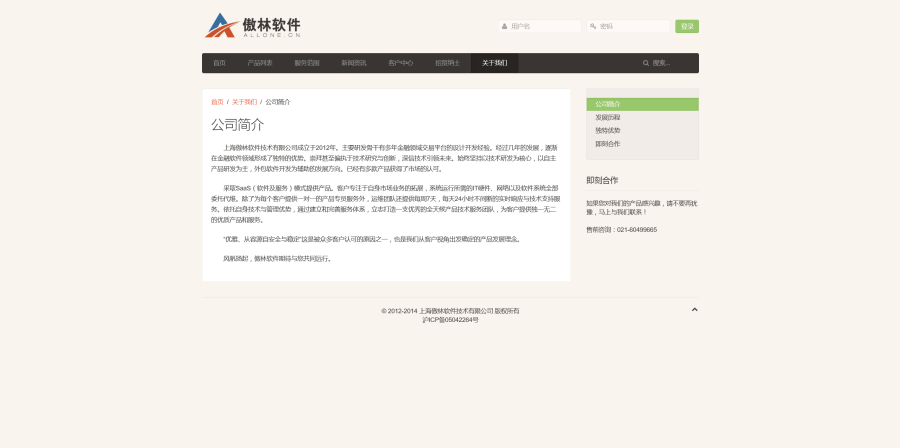Focus the 用户名 username input
Screen dimensions: 900x448
click(540, 26)
